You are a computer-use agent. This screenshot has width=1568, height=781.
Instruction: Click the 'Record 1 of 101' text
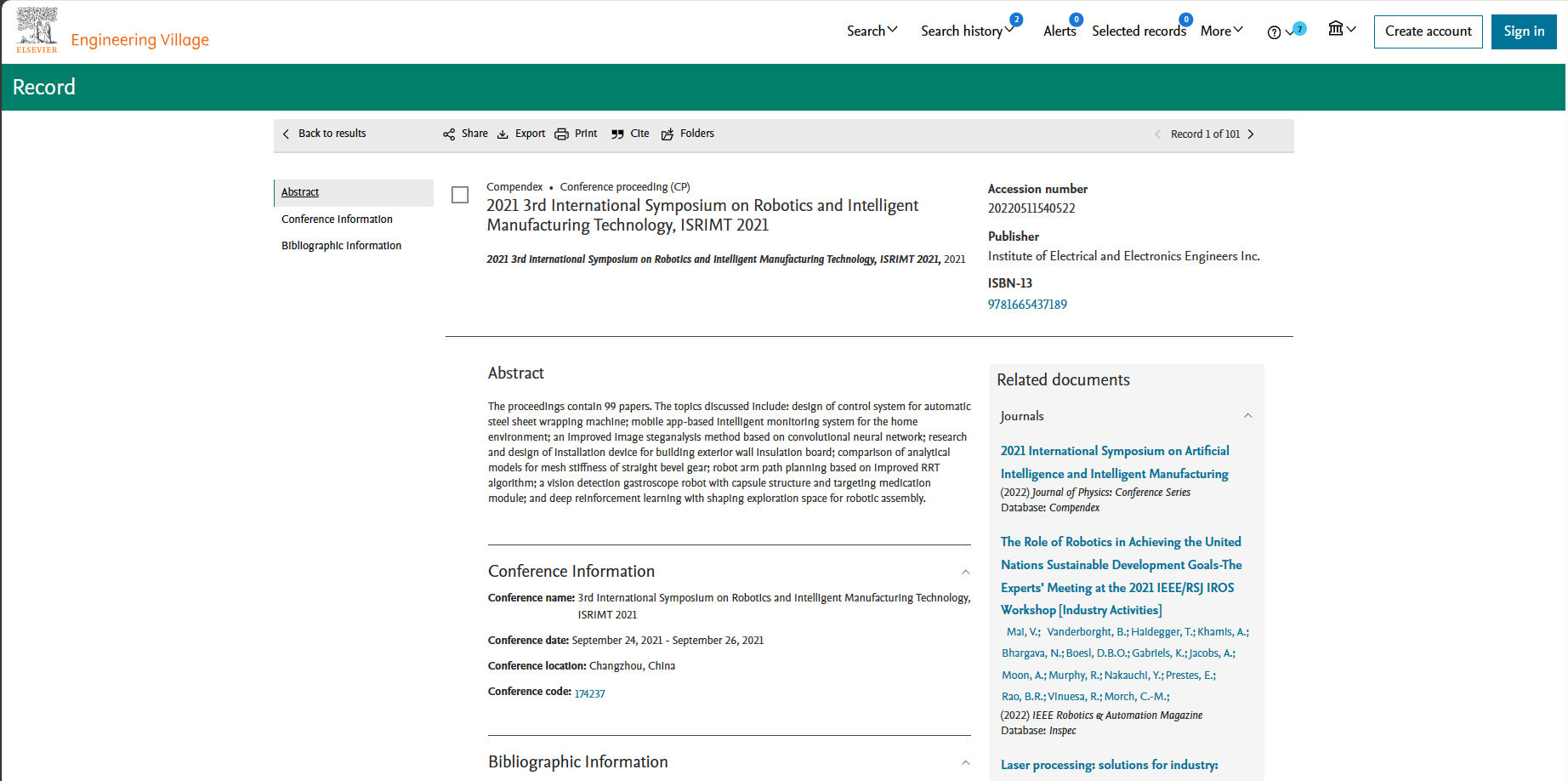[x=1205, y=134]
